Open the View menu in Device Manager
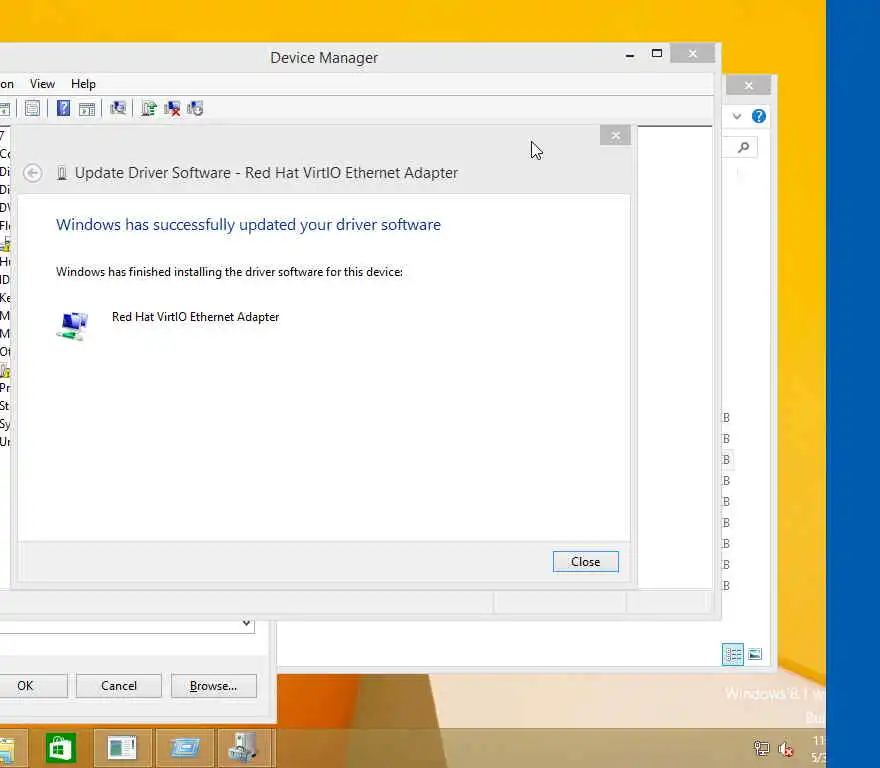The width and height of the screenshot is (880, 768). [x=42, y=84]
